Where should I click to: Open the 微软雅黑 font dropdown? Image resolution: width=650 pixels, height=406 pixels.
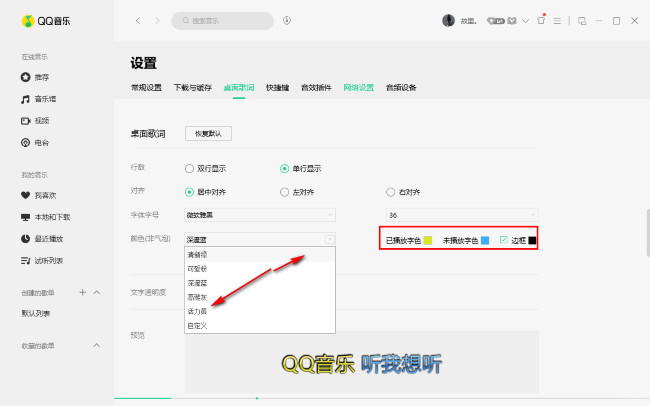click(260, 215)
